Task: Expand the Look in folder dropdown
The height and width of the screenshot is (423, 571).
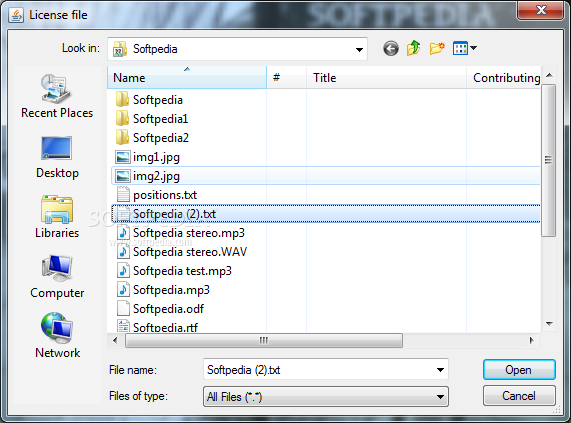Action: (359, 49)
